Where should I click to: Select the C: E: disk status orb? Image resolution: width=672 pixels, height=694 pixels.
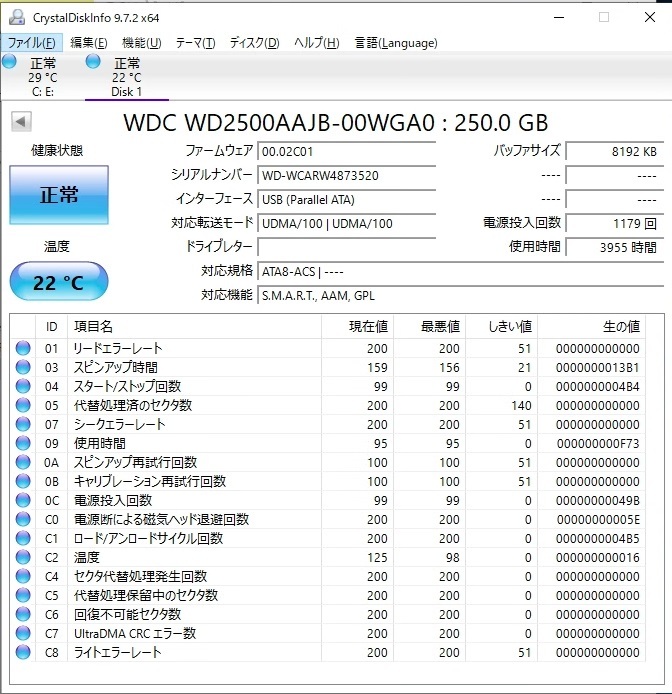(9, 62)
